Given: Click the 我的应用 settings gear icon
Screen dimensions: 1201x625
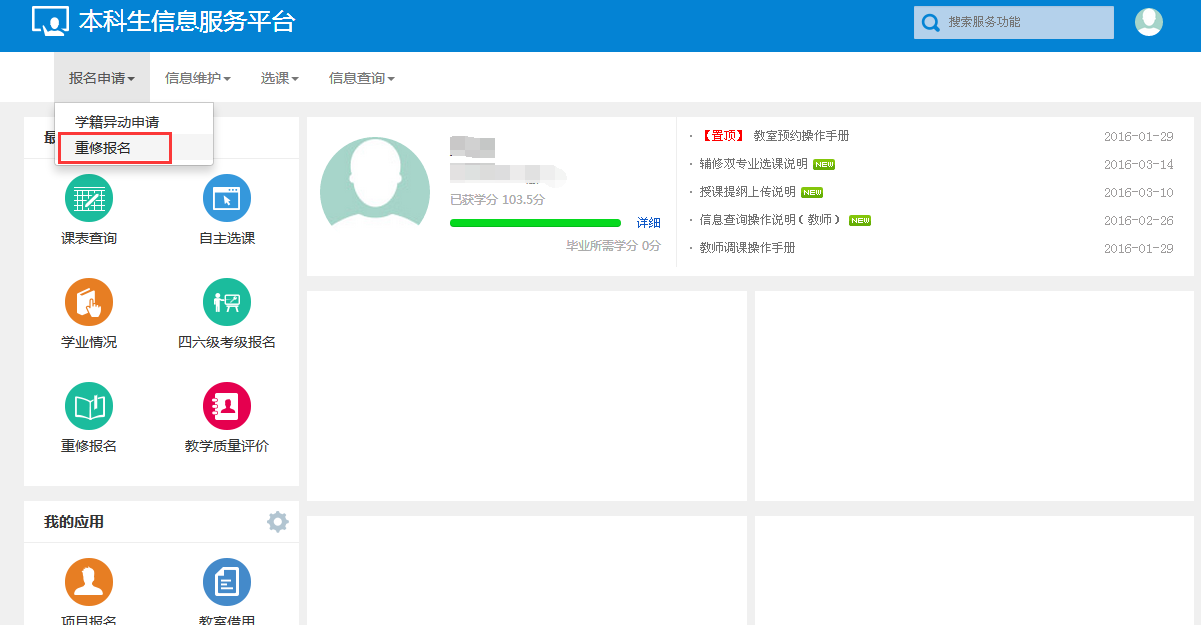Looking at the screenshot, I should point(277,521).
